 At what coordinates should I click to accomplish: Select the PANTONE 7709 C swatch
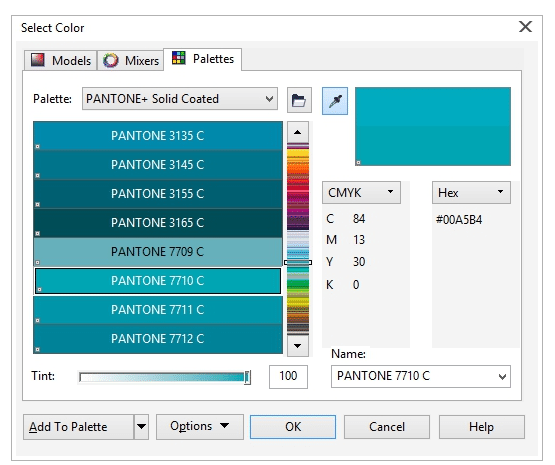point(158,252)
